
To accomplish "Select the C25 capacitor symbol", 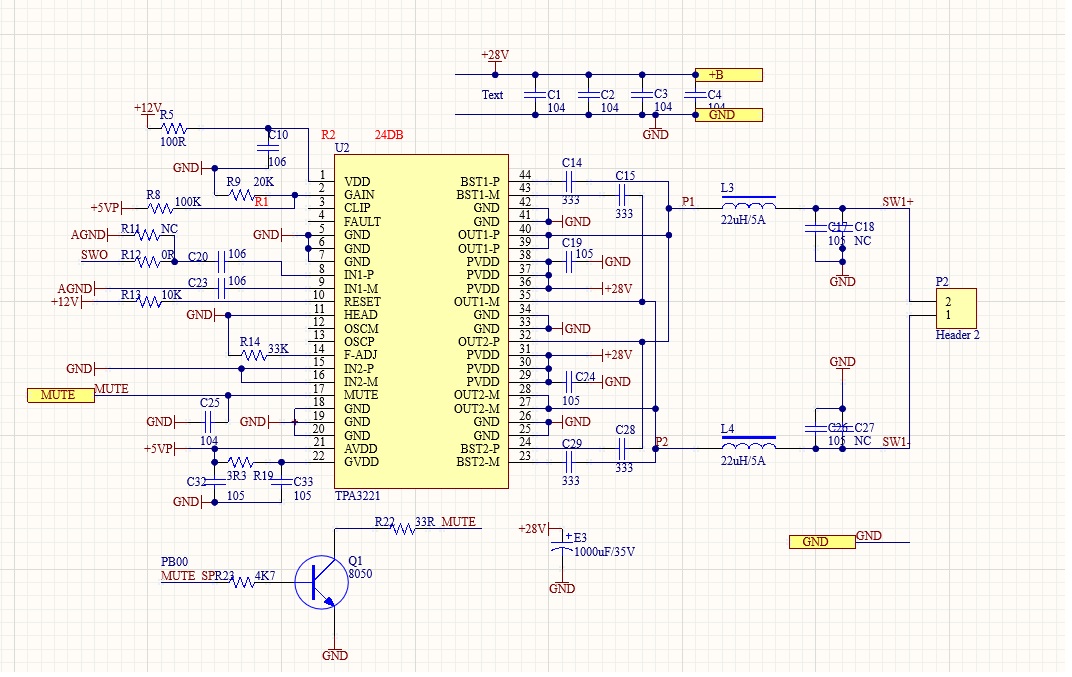I will tap(209, 422).
